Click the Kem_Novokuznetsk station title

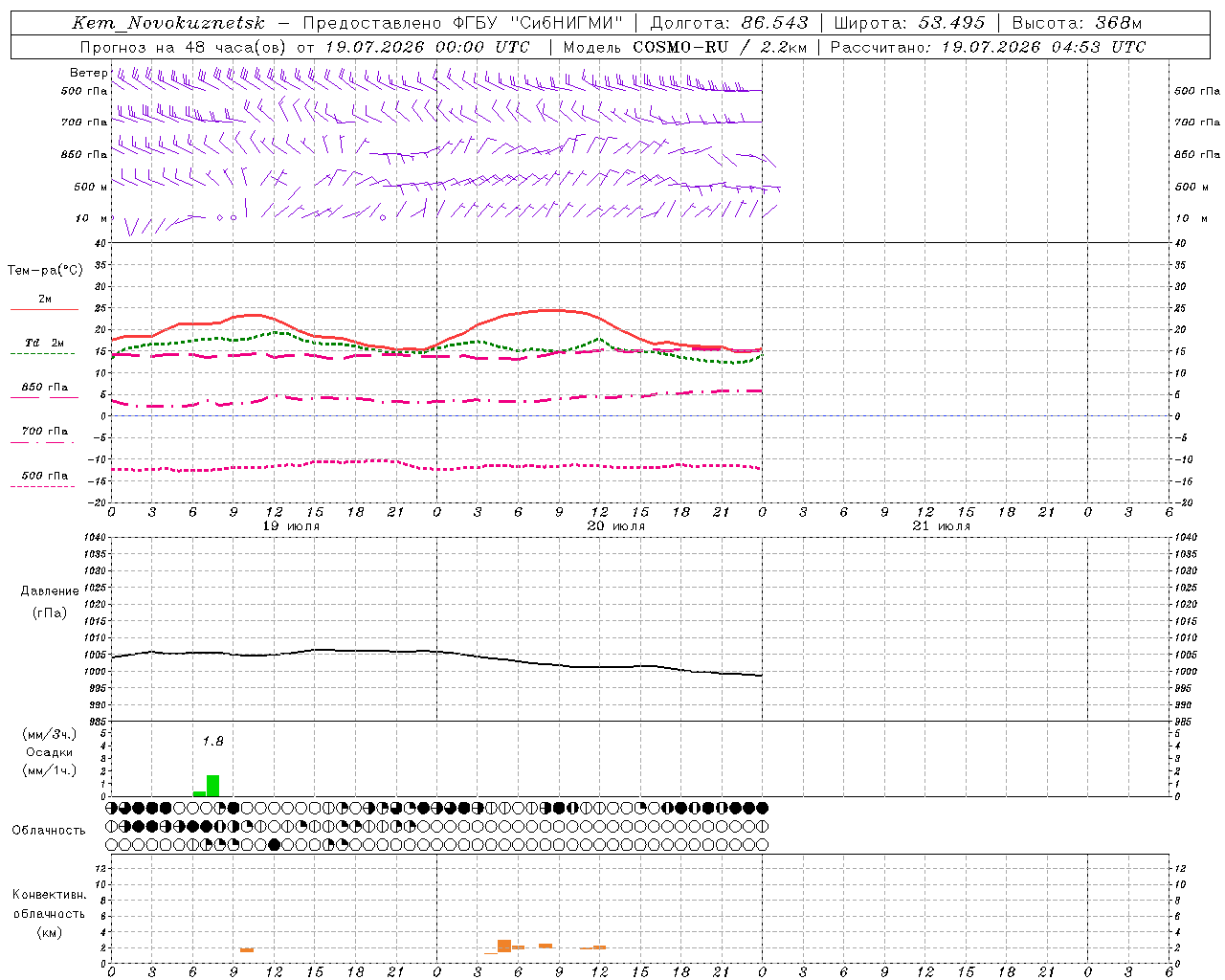click(168, 23)
